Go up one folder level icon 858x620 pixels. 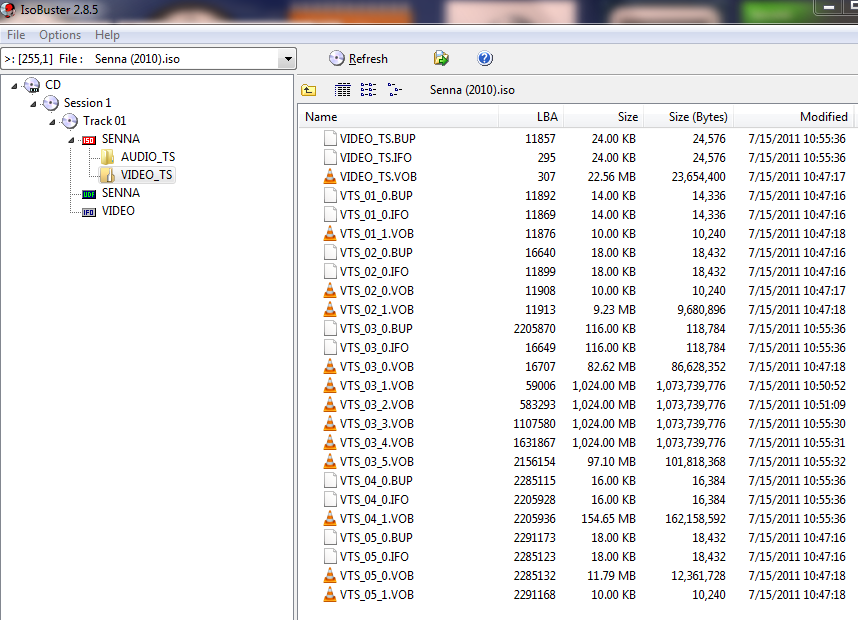(309, 90)
